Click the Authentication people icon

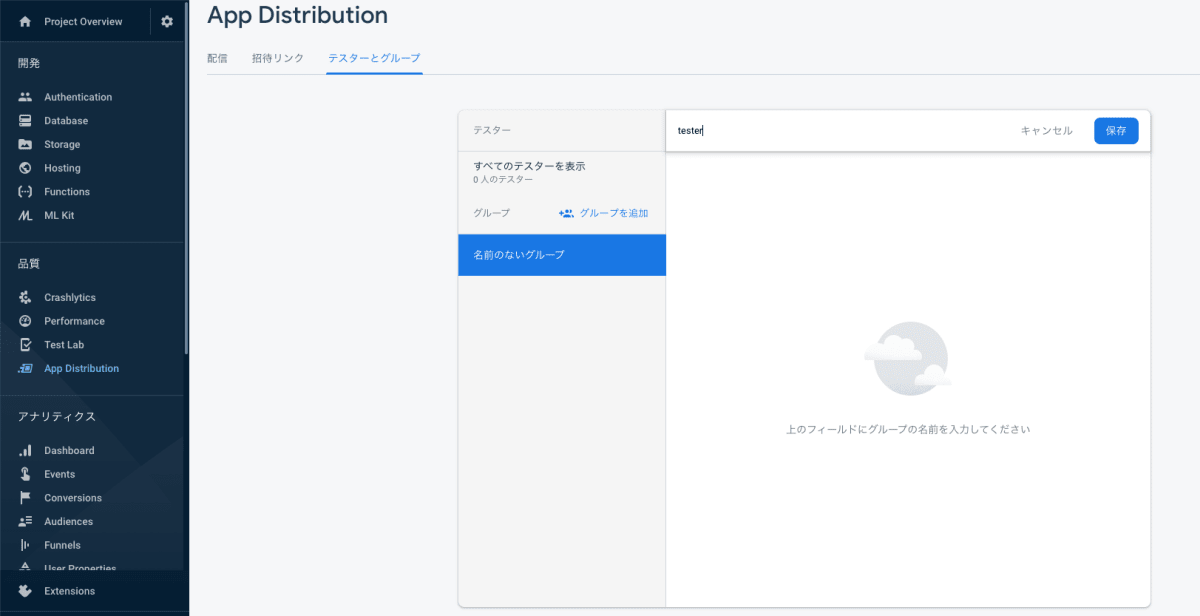[x=26, y=97]
